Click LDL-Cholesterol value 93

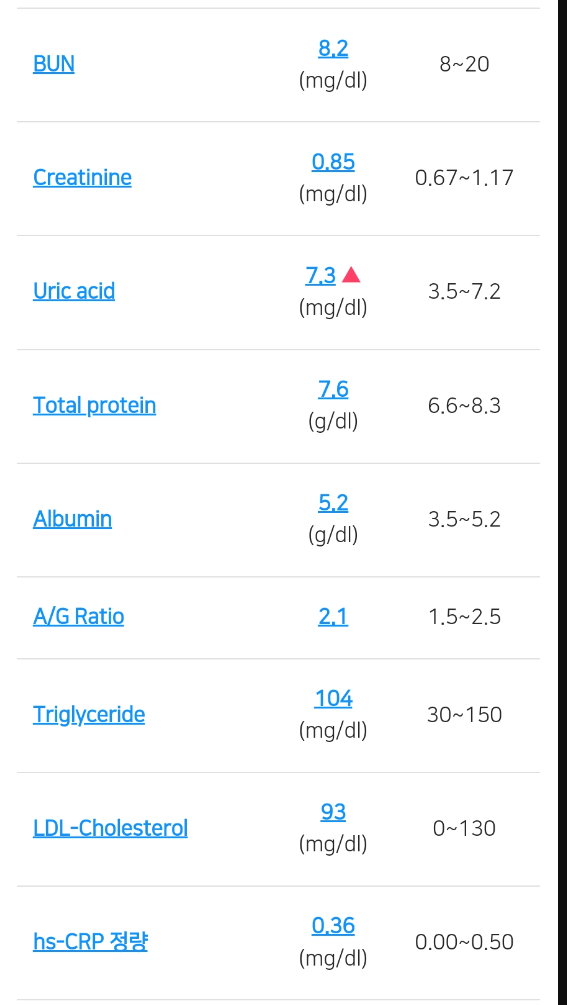click(x=333, y=812)
